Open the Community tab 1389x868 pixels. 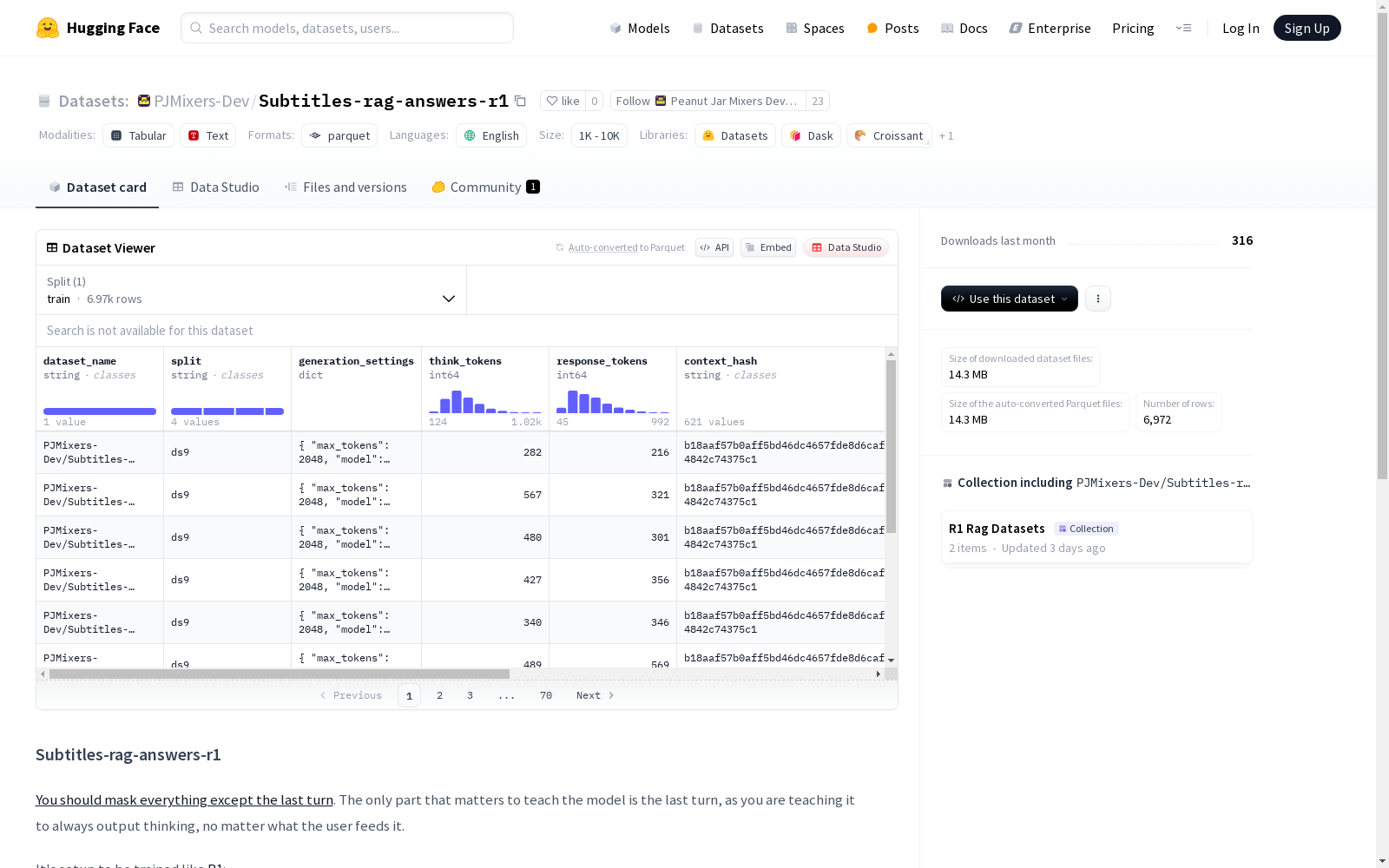pos(485,187)
